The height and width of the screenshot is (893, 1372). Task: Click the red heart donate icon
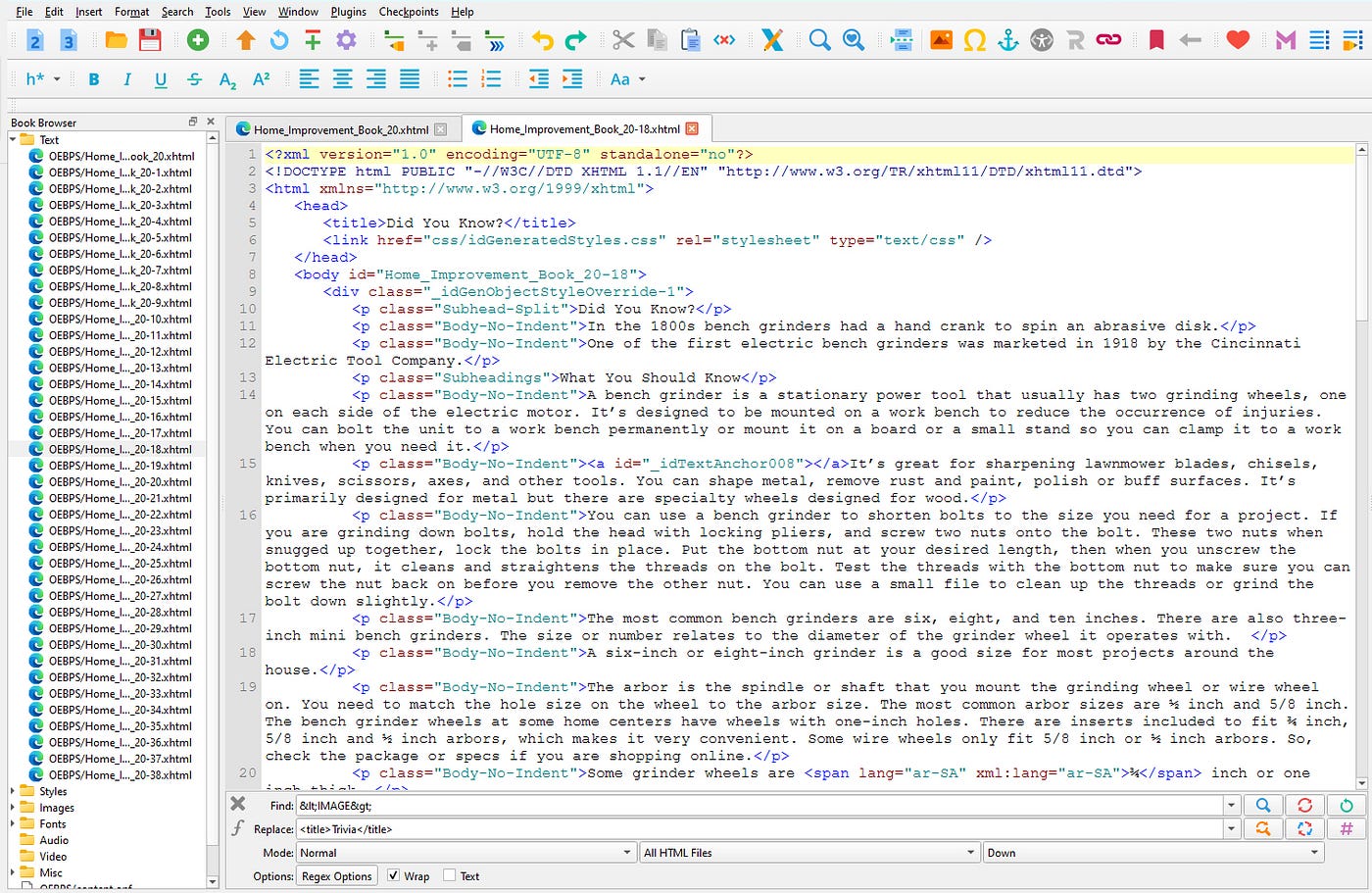click(1238, 40)
